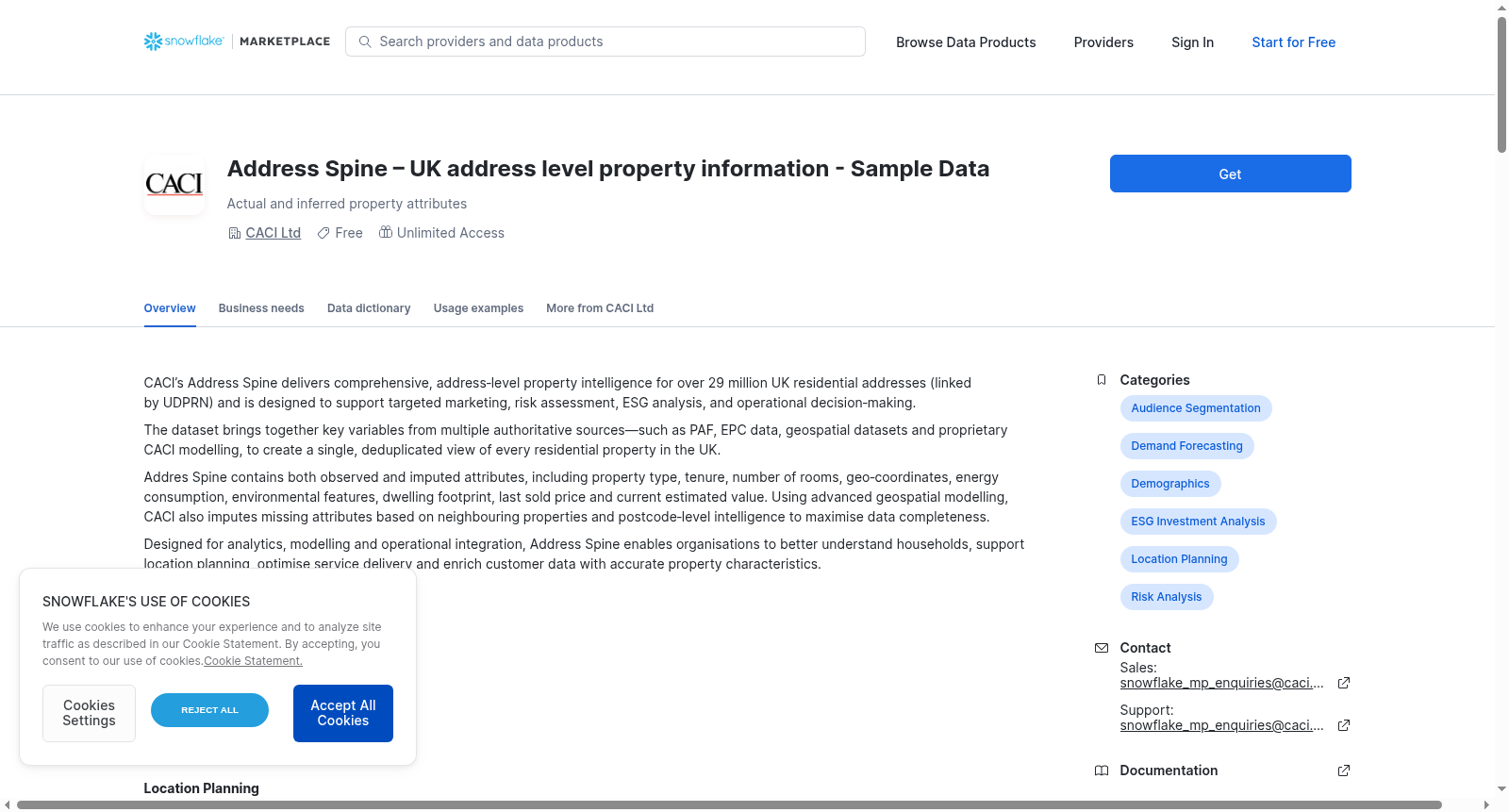Click MARKETPLACE header label
The width and height of the screenshot is (1509, 812).
pyautogui.click(x=285, y=41)
